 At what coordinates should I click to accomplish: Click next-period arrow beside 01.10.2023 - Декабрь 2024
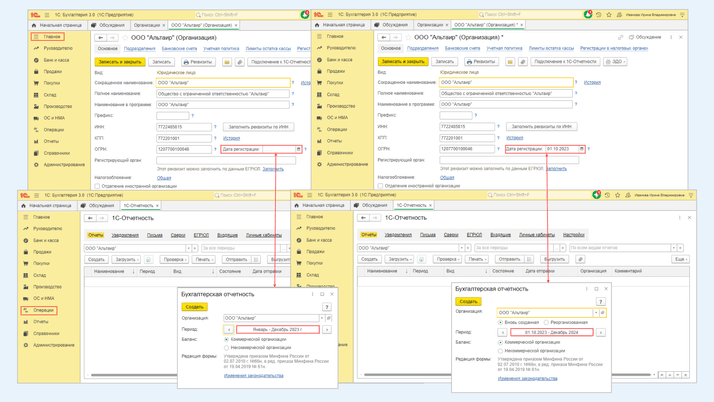coord(601,332)
